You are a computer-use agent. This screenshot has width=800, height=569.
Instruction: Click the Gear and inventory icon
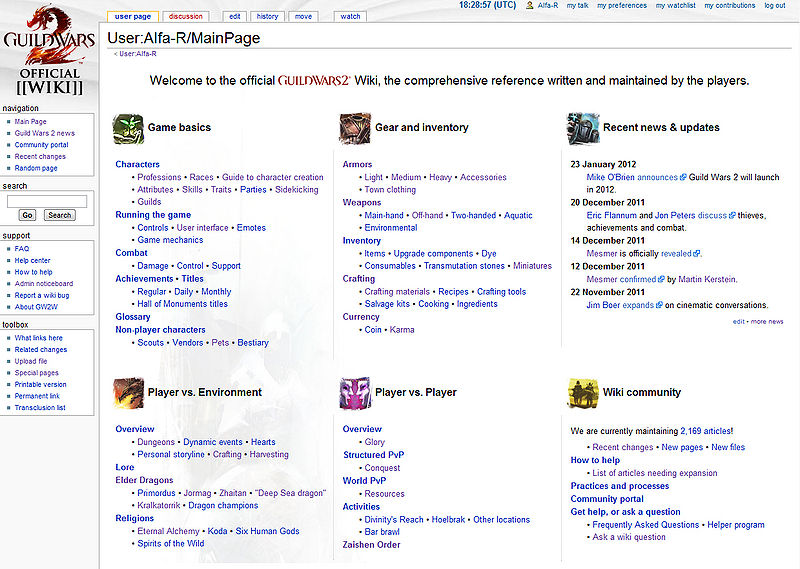coord(355,129)
